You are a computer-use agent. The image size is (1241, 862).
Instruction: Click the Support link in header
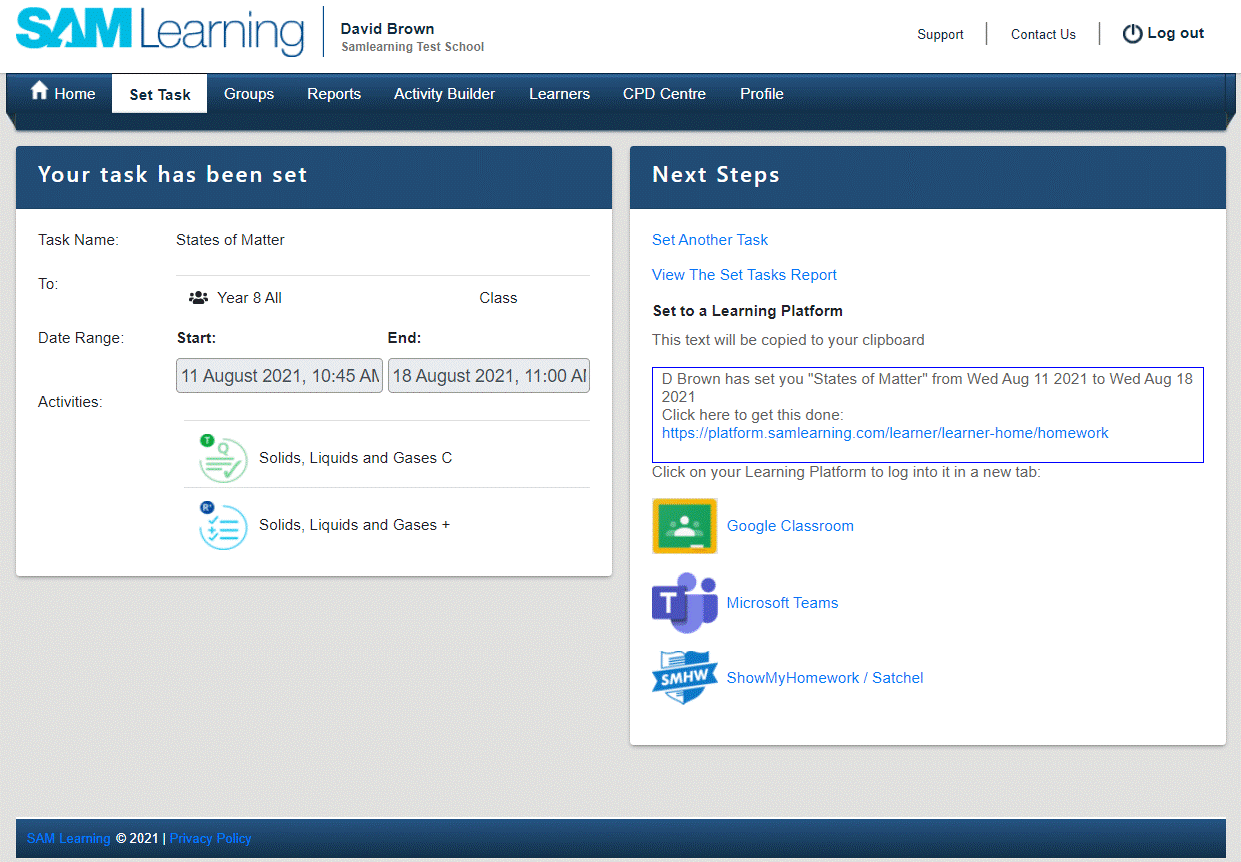(940, 34)
